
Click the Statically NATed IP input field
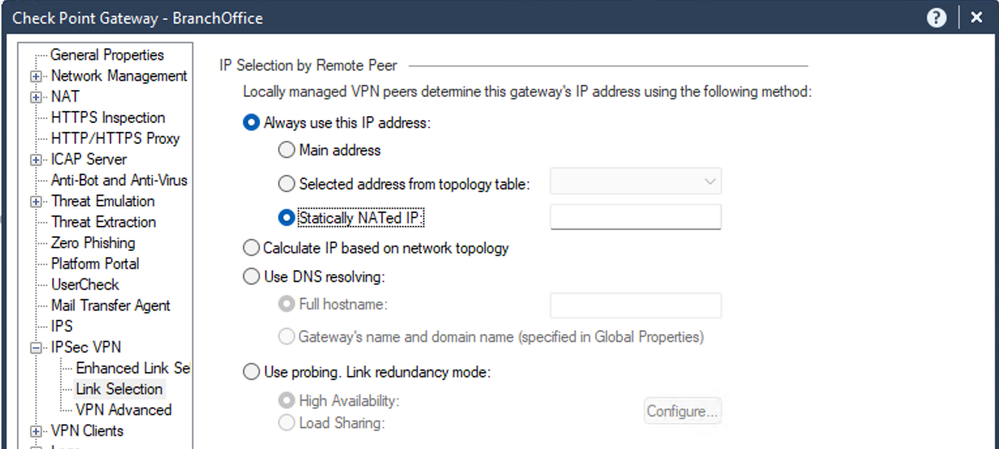pos(635,217)
